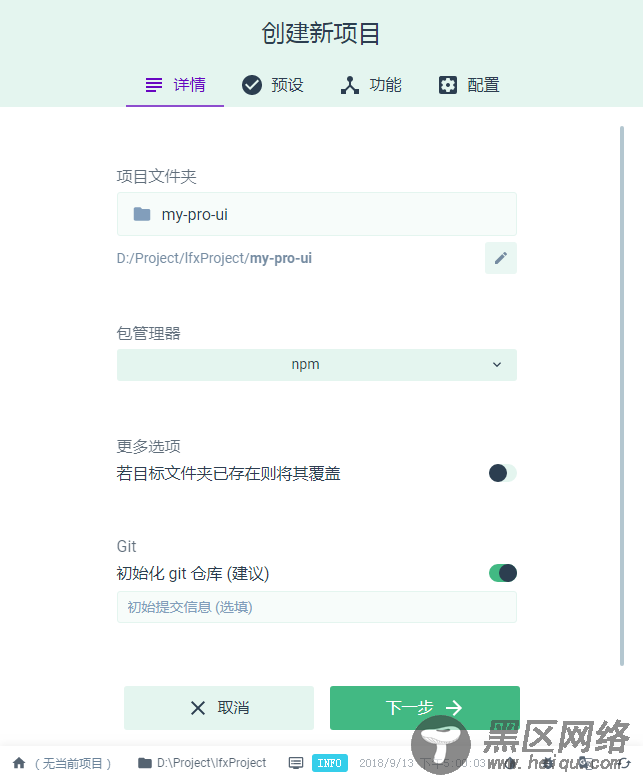
Task: Click the 若目标文件夹已存在则将其覆盖 label
Action: tap(228, 473)
